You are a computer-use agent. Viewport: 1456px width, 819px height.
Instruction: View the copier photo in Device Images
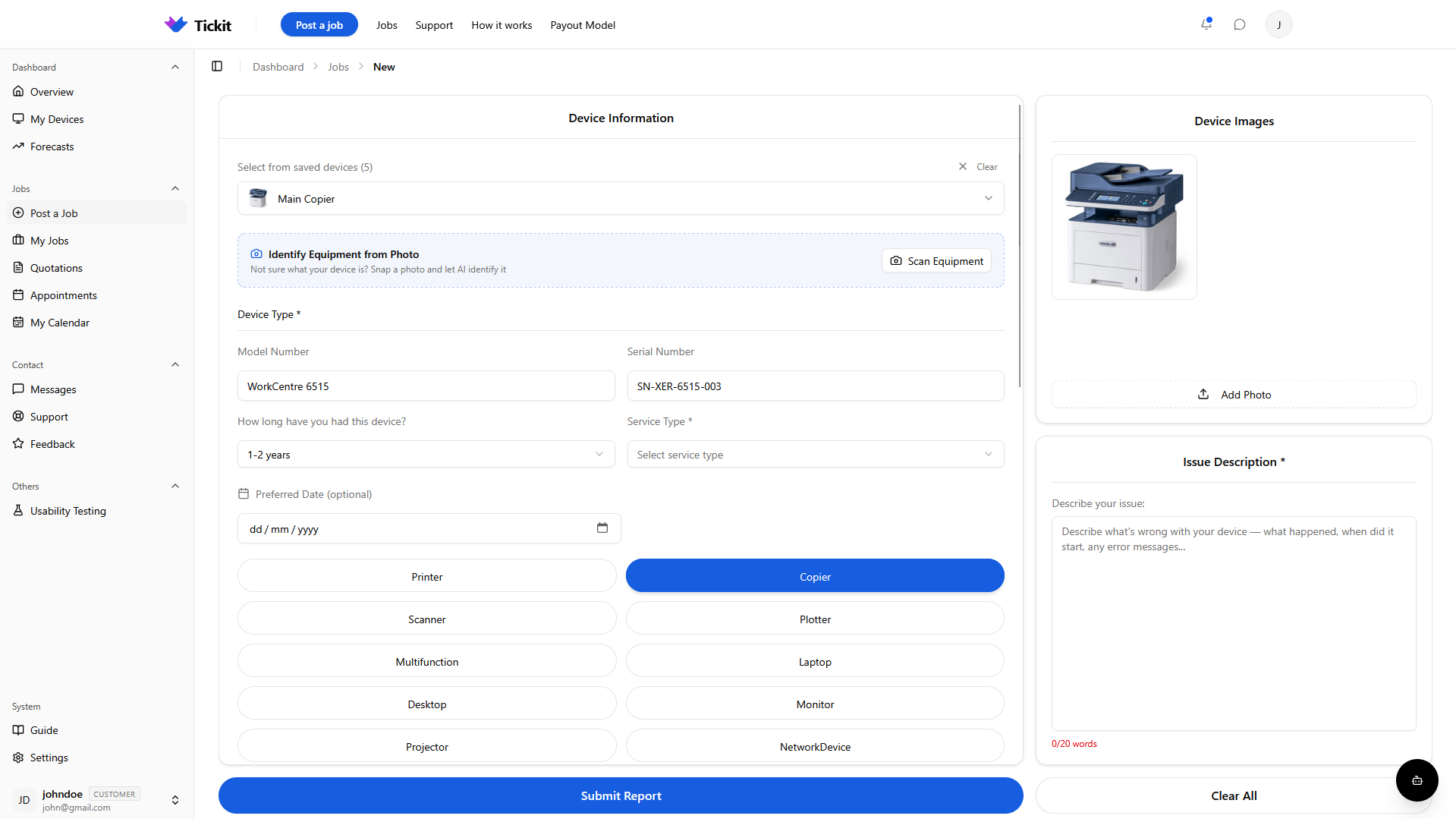pos(1124,226)
